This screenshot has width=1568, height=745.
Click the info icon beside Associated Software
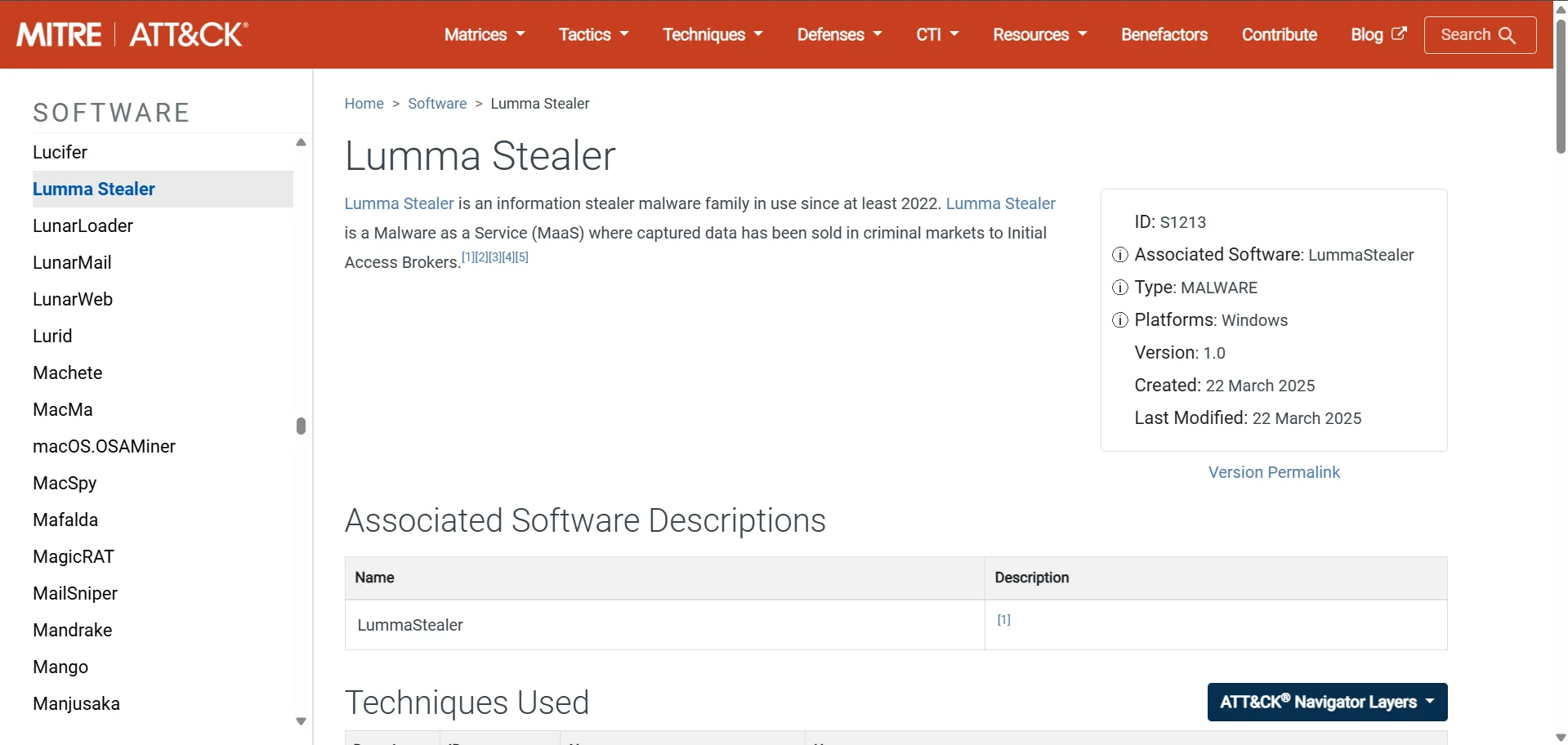click(x=1120, y=255)
